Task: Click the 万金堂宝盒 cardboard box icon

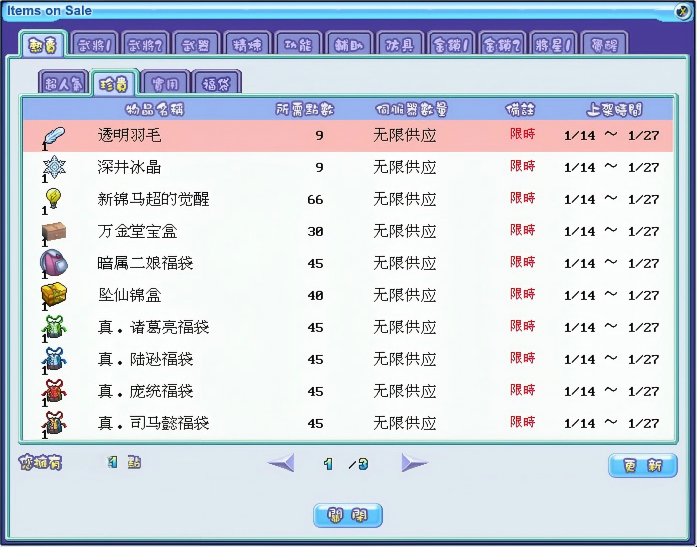Action: pyautogui.click(x=53, y=231)
